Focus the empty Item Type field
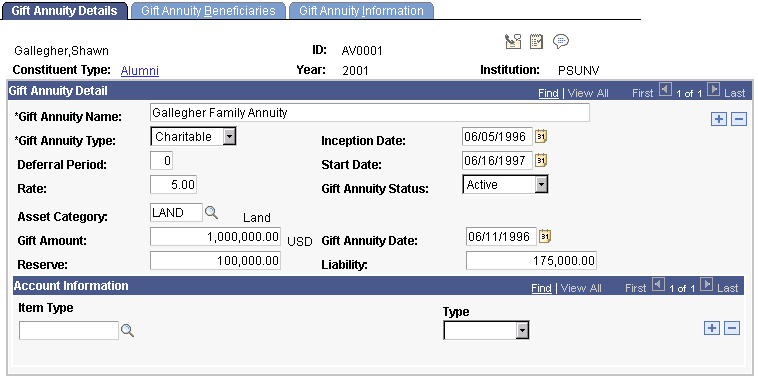The width and height of the screenshot is (758, 380). 69,331
